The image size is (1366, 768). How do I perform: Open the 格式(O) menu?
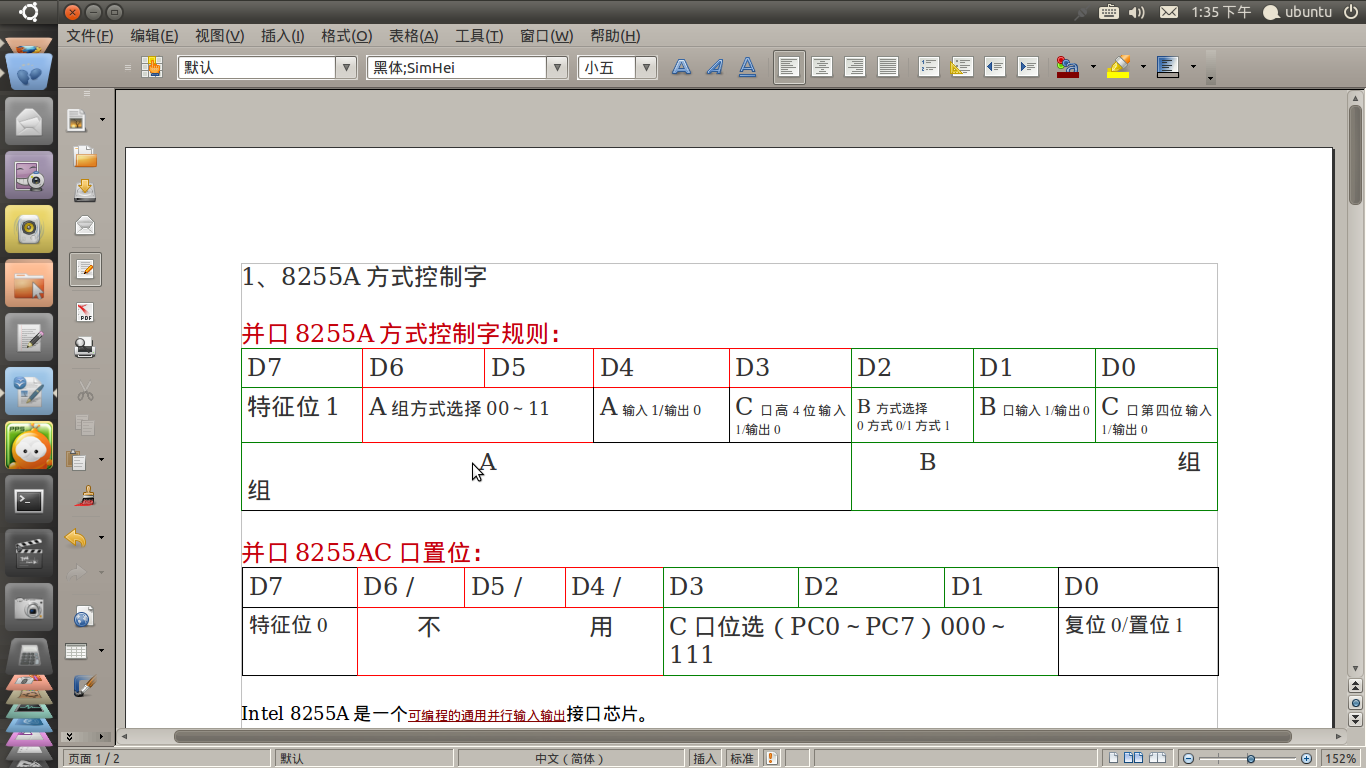coord(346,36)
